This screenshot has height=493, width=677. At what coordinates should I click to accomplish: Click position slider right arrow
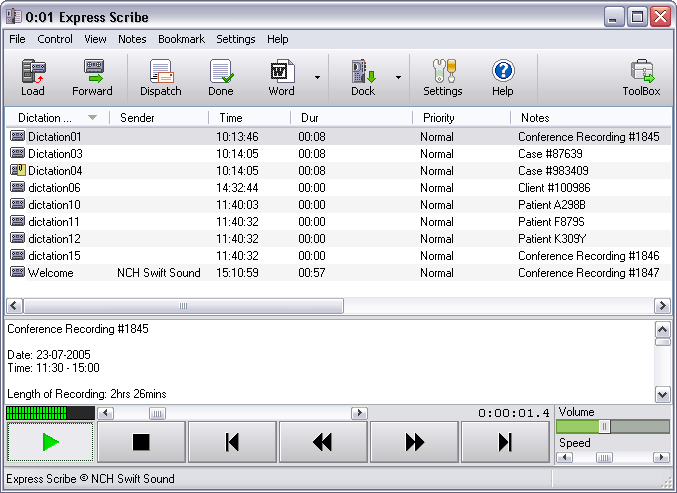(x=359, y=413)
